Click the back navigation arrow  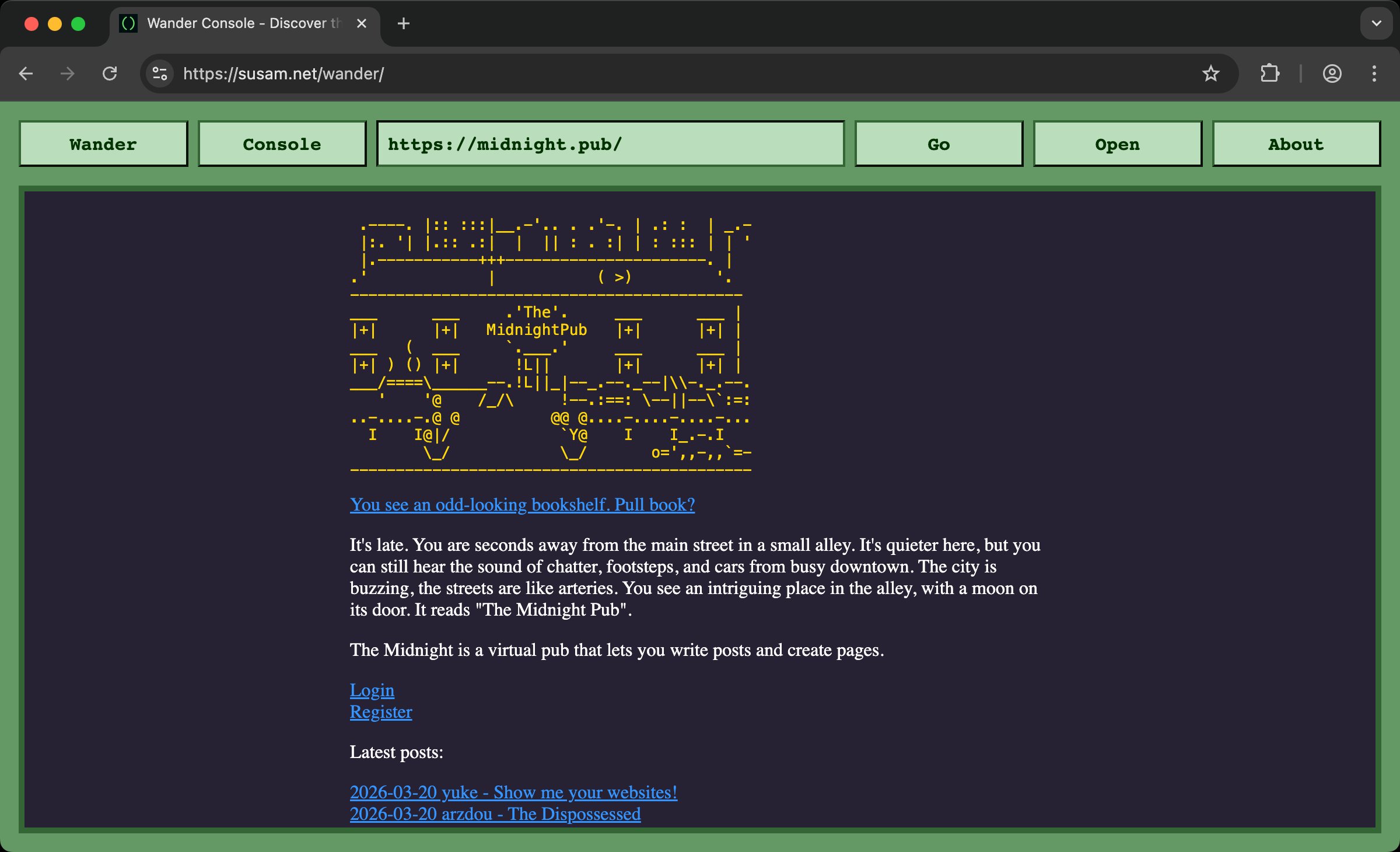(x=26, y=74)
